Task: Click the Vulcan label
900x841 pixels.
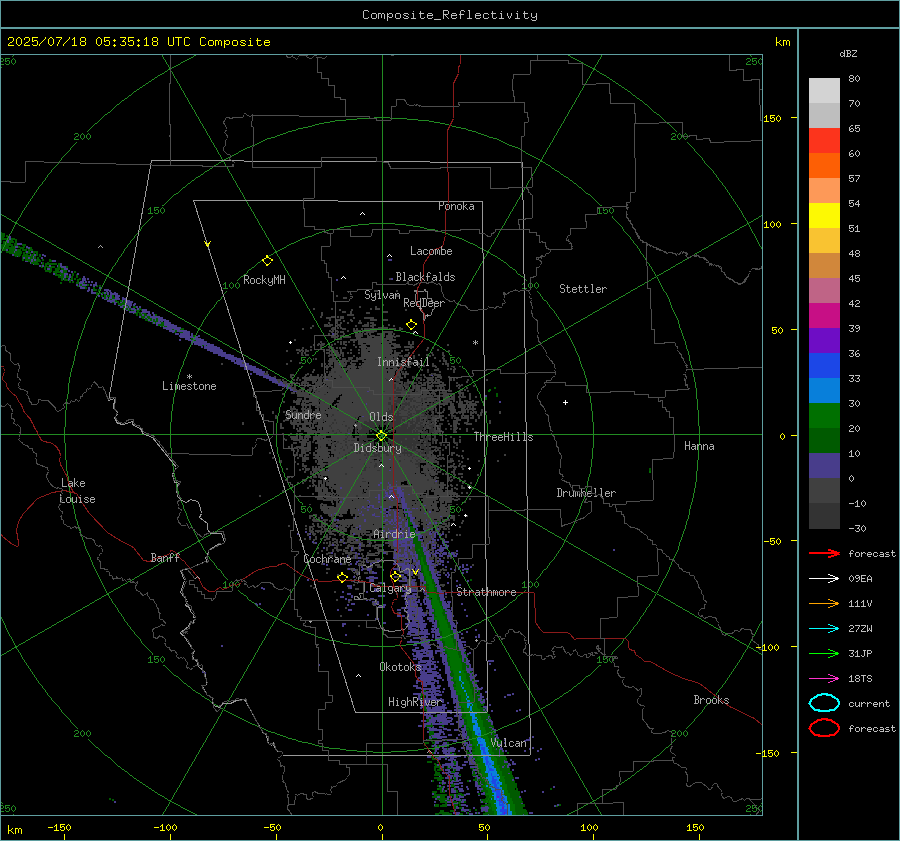Action: point(509,743)
